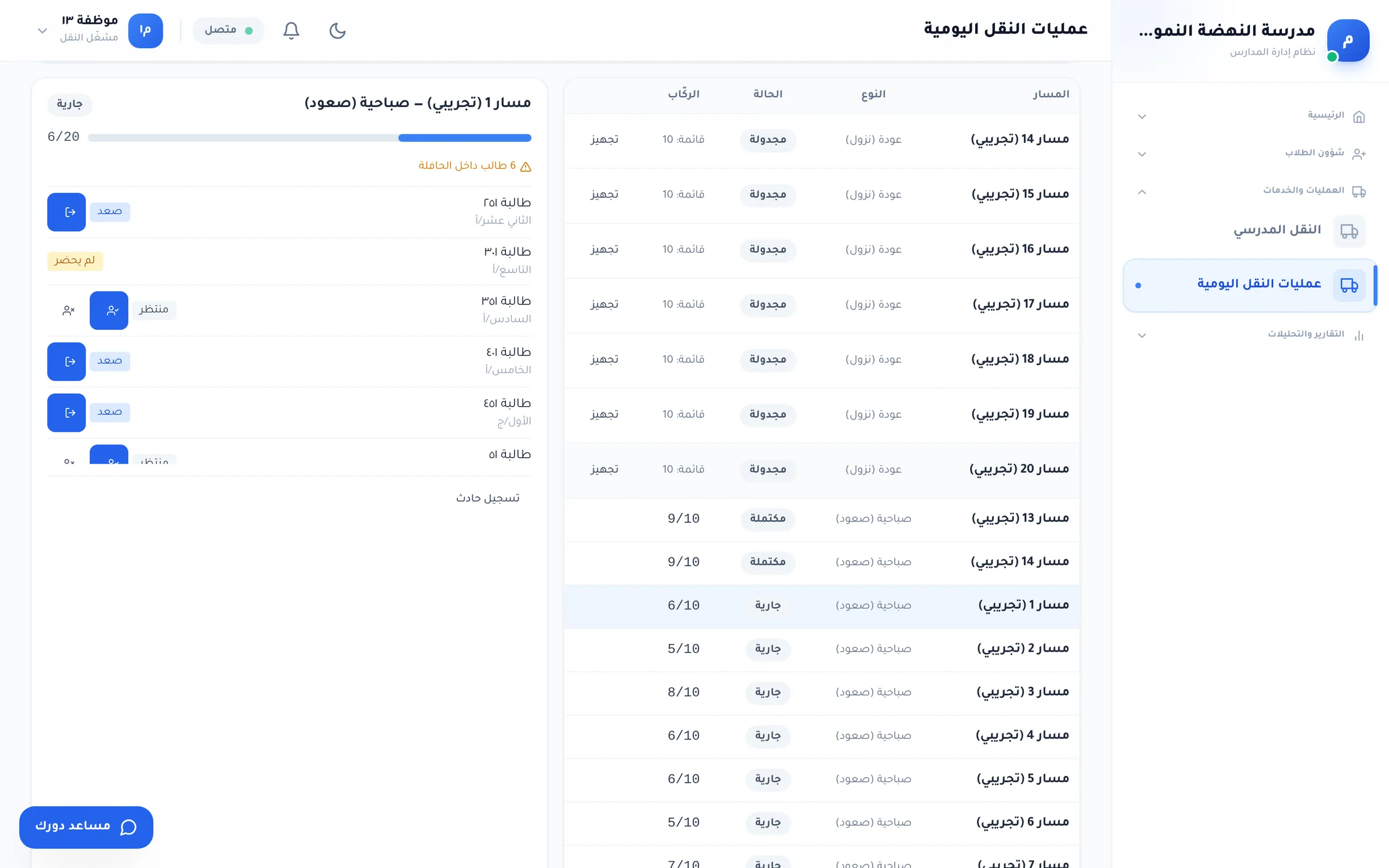Collapse the العمليات والخدمات sidebar section
1389x868 pixels.
click(x=1142, y=192)
